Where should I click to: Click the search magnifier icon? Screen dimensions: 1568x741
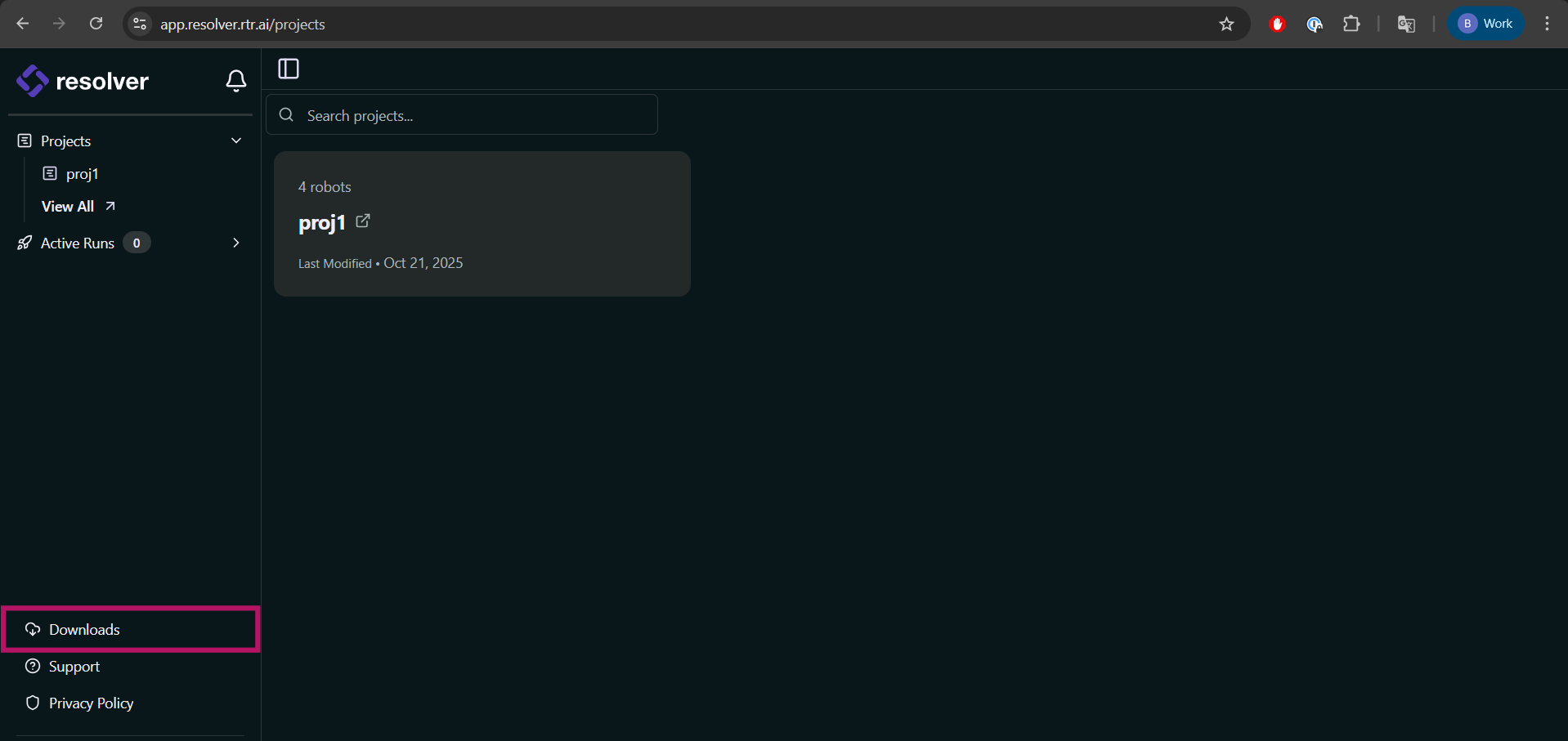click(286, 115)
